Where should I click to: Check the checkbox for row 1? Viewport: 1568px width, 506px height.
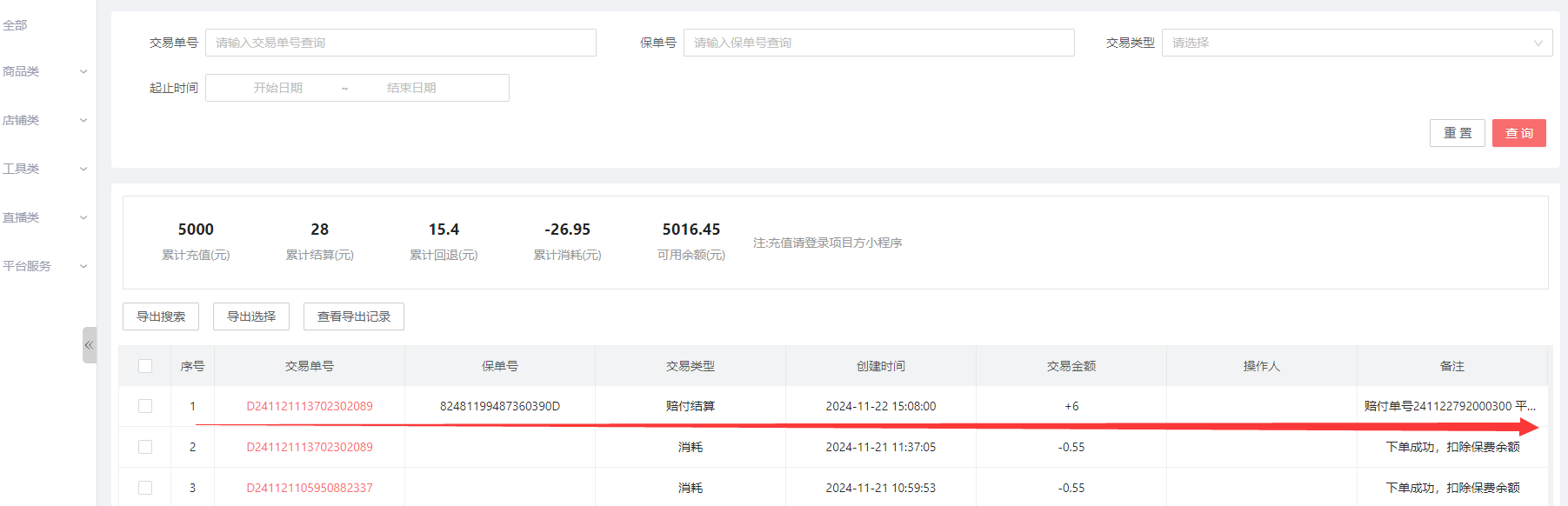145,406
